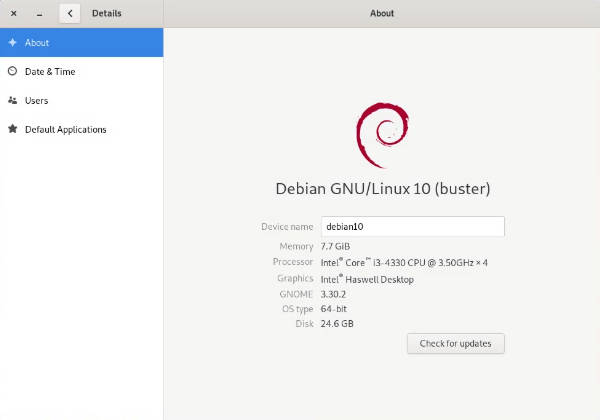
Task: Open the Users panel
Action: 82,100
